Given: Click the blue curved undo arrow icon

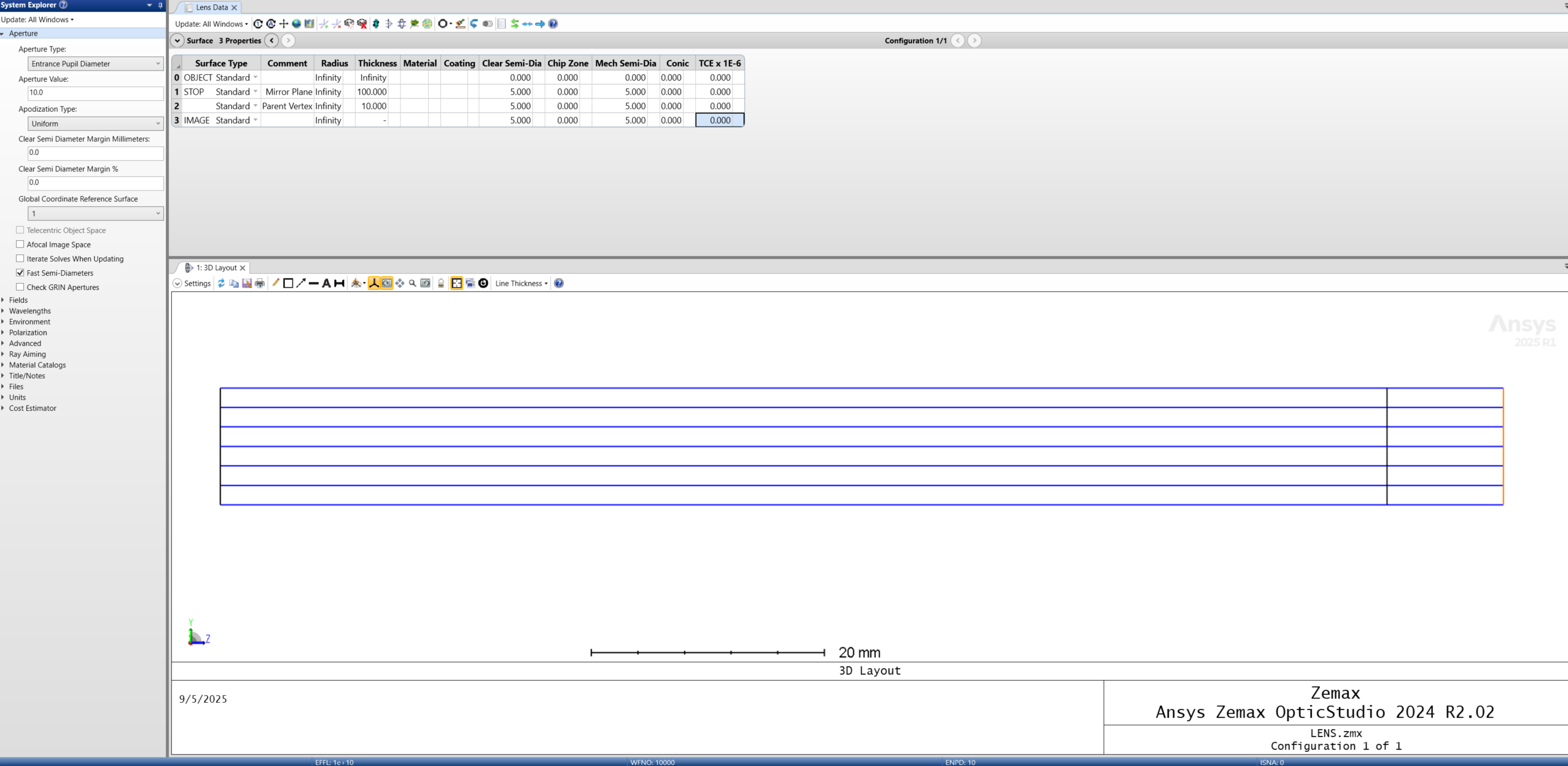Looking at the screenshot, I should point(474,24).
